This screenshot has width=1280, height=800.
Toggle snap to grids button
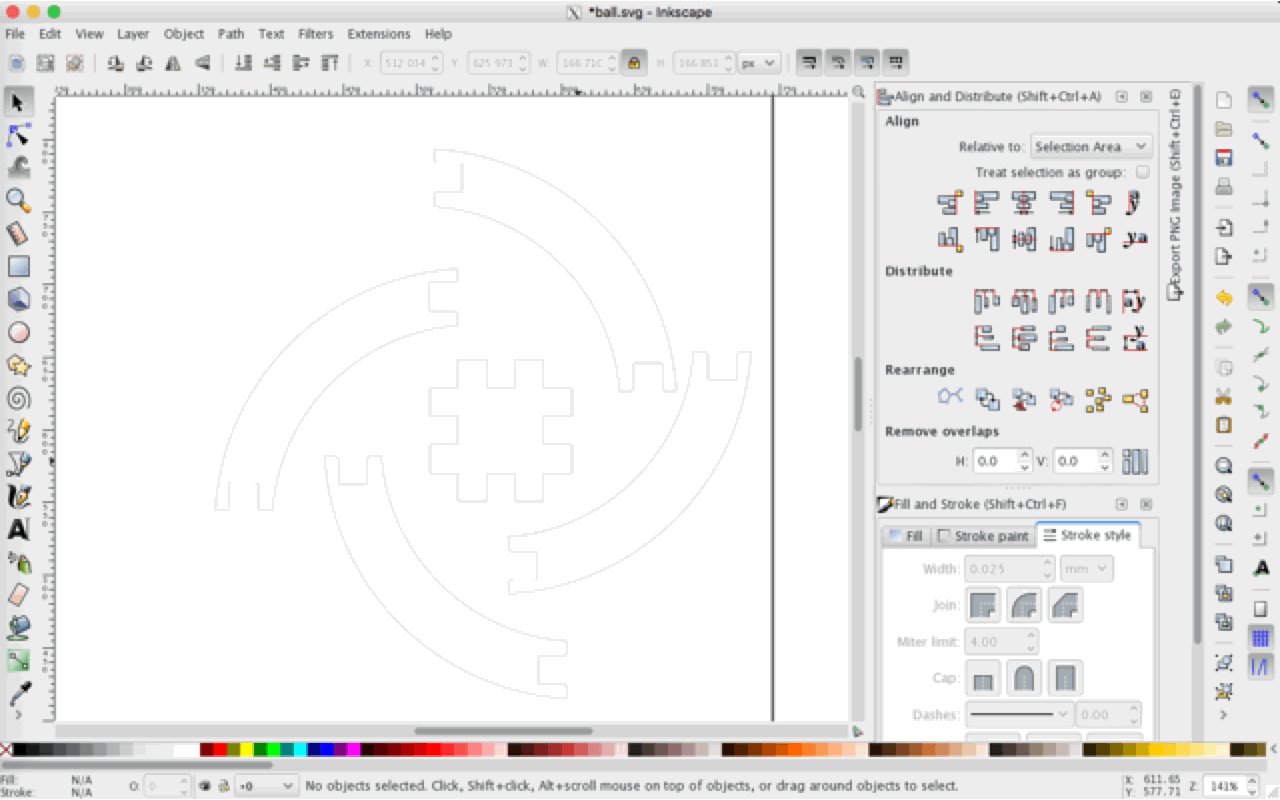coord(1261,638)
